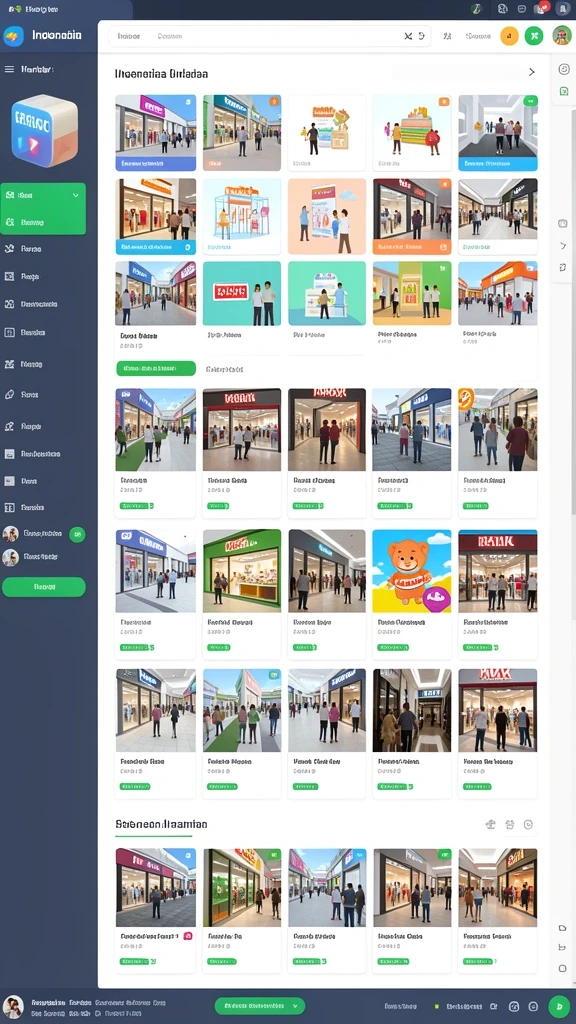576x1024 pixels.
Task: Click the green badge beside the first sidebar user
Action: [x=77, y=534]
